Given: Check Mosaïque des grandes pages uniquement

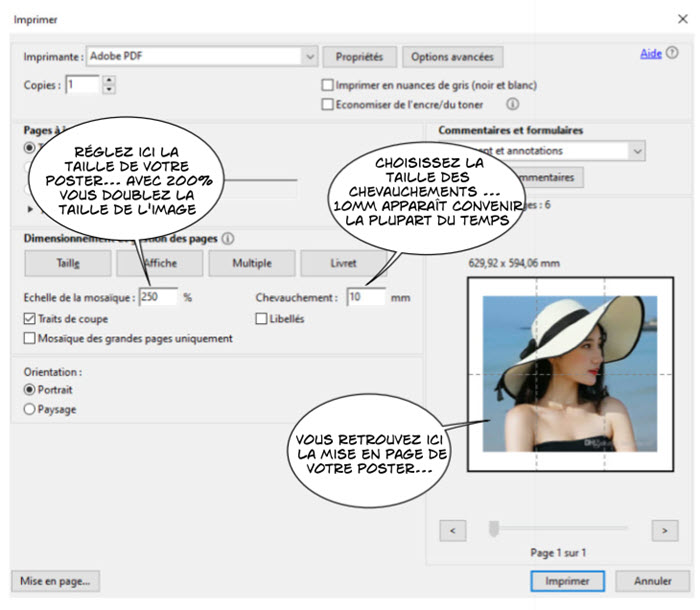Looking at the screenshot, I should tap(29, 338).
